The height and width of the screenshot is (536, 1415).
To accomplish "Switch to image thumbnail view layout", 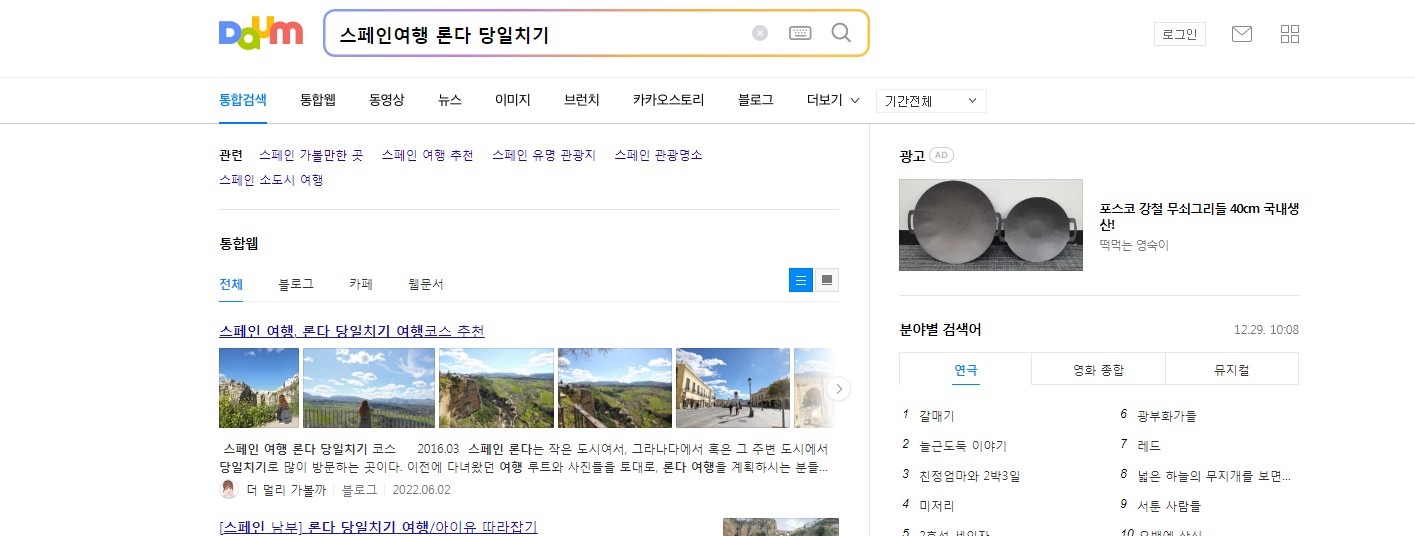I will point(827,280).
